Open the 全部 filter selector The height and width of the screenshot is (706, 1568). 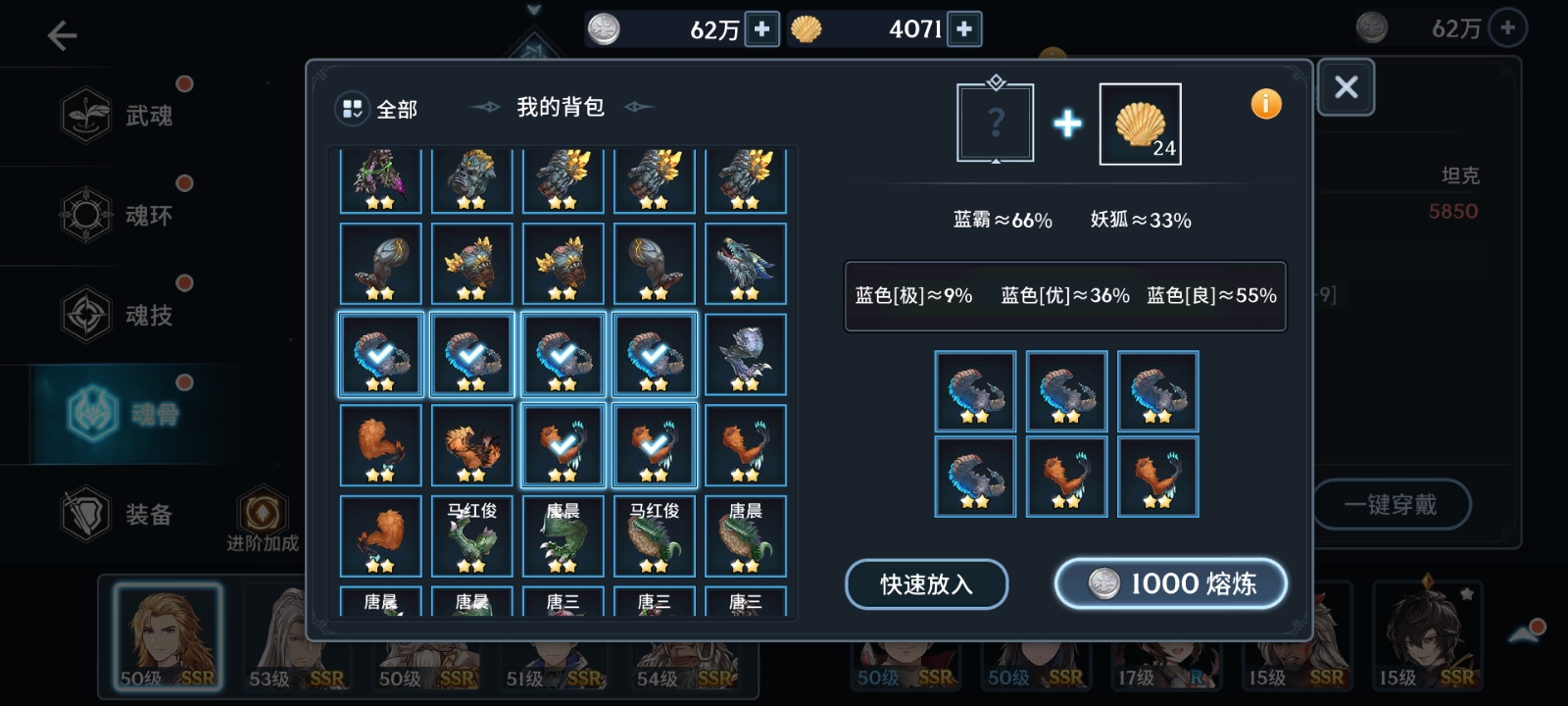pos(377,109)
